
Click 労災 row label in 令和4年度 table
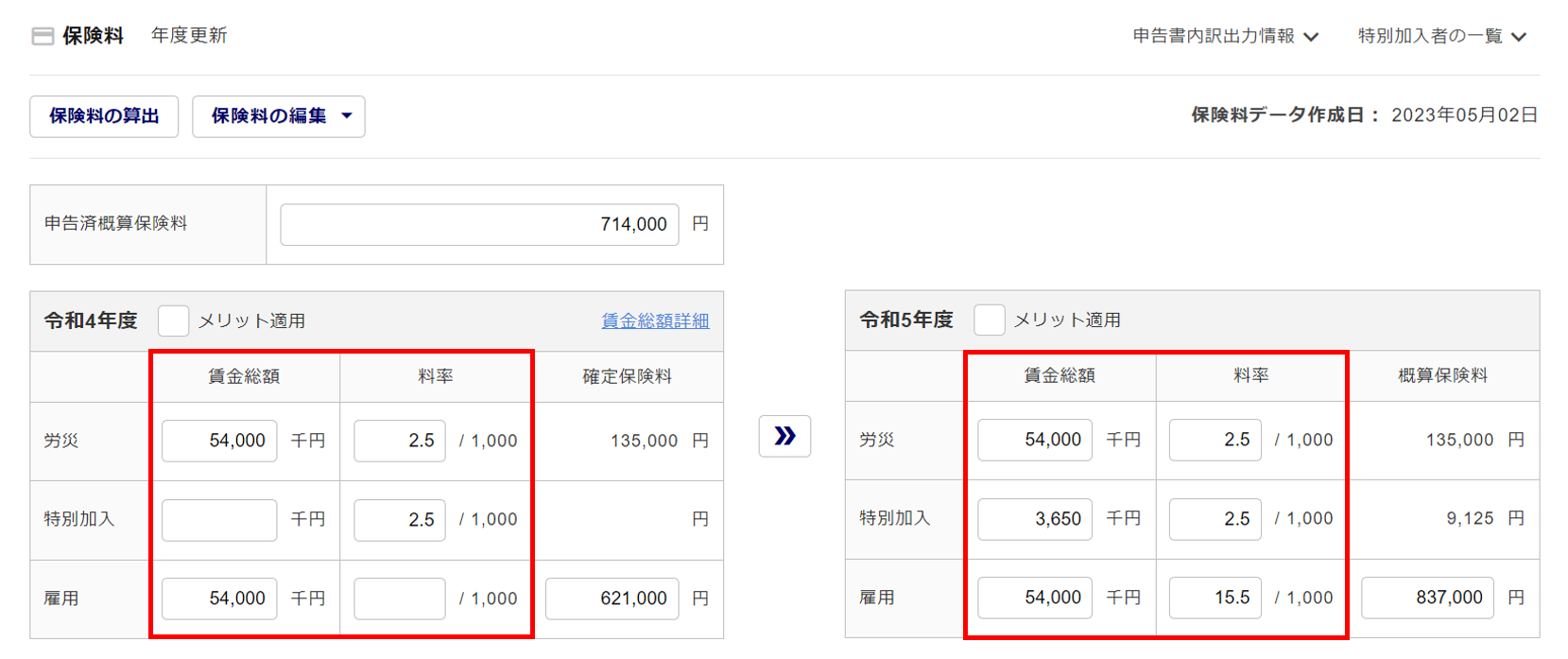[x=61, y=441]
